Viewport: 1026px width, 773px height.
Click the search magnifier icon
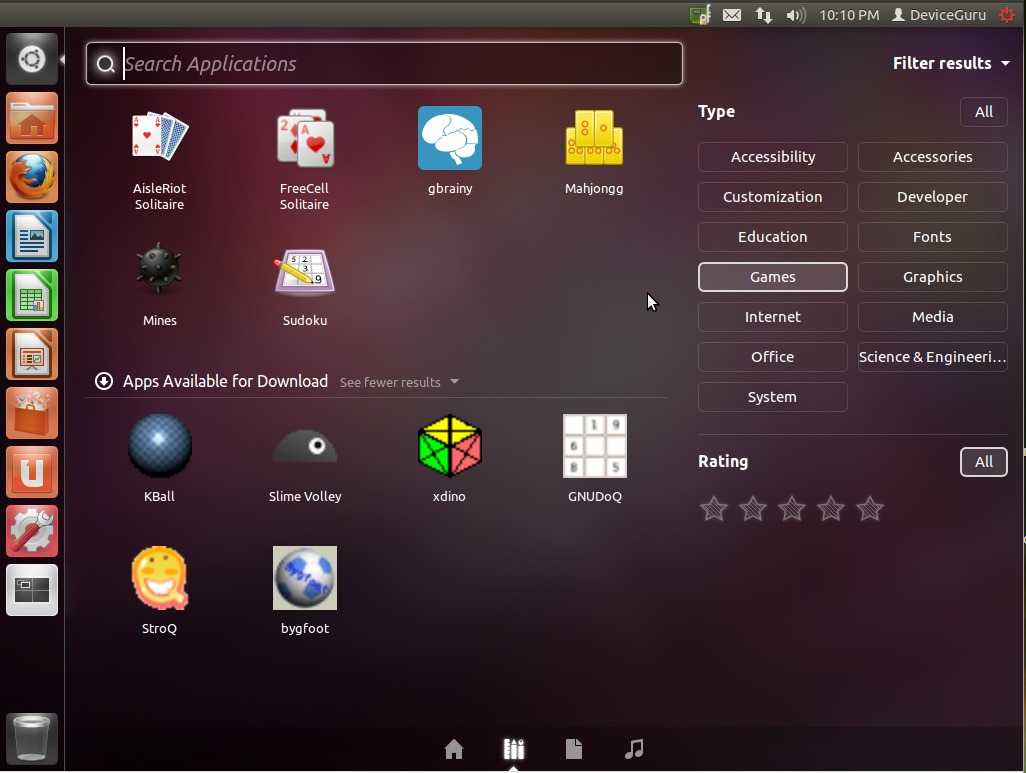pos(105,63)
